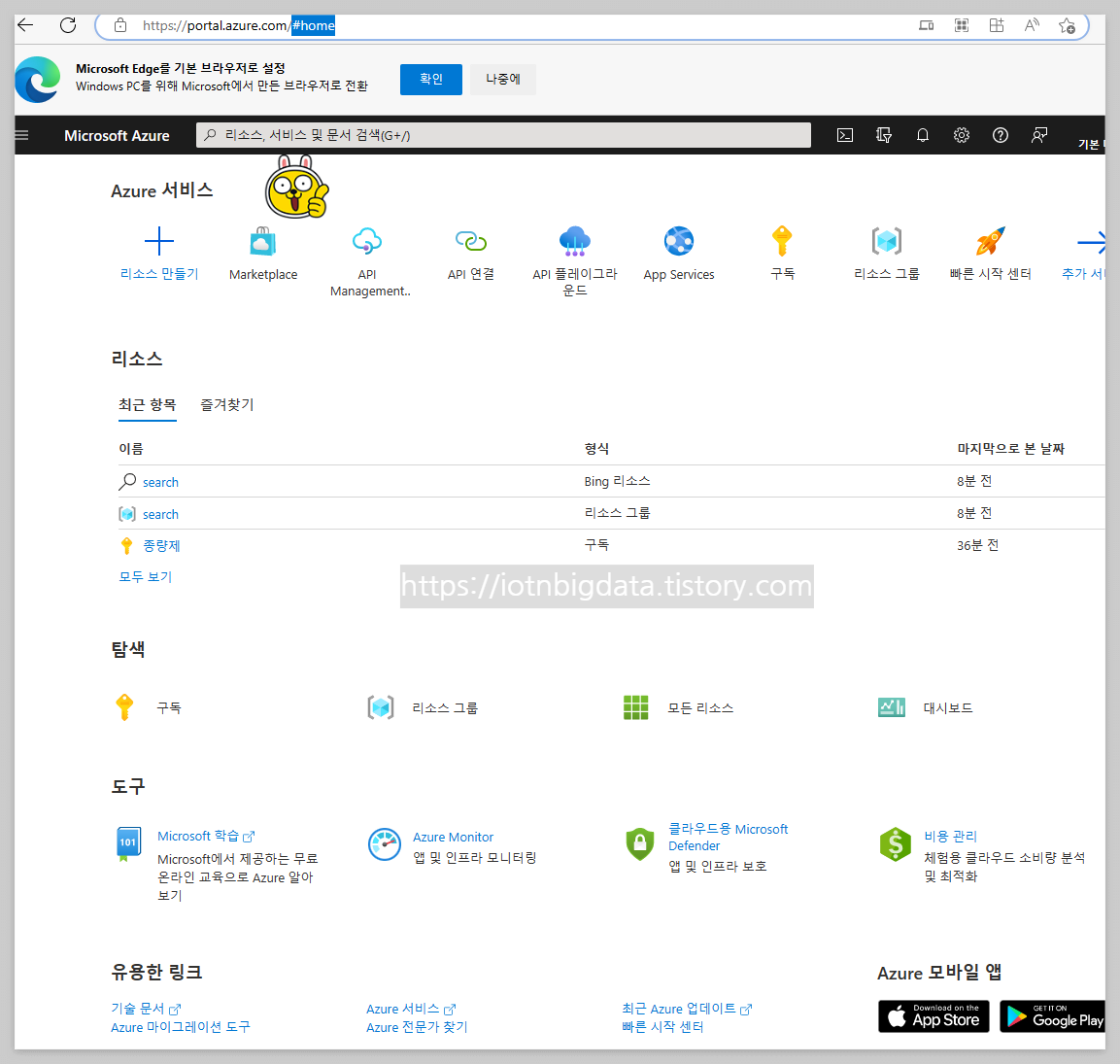
Task: Open the Marketplace shopping bag icon
Action: [263, 241]
